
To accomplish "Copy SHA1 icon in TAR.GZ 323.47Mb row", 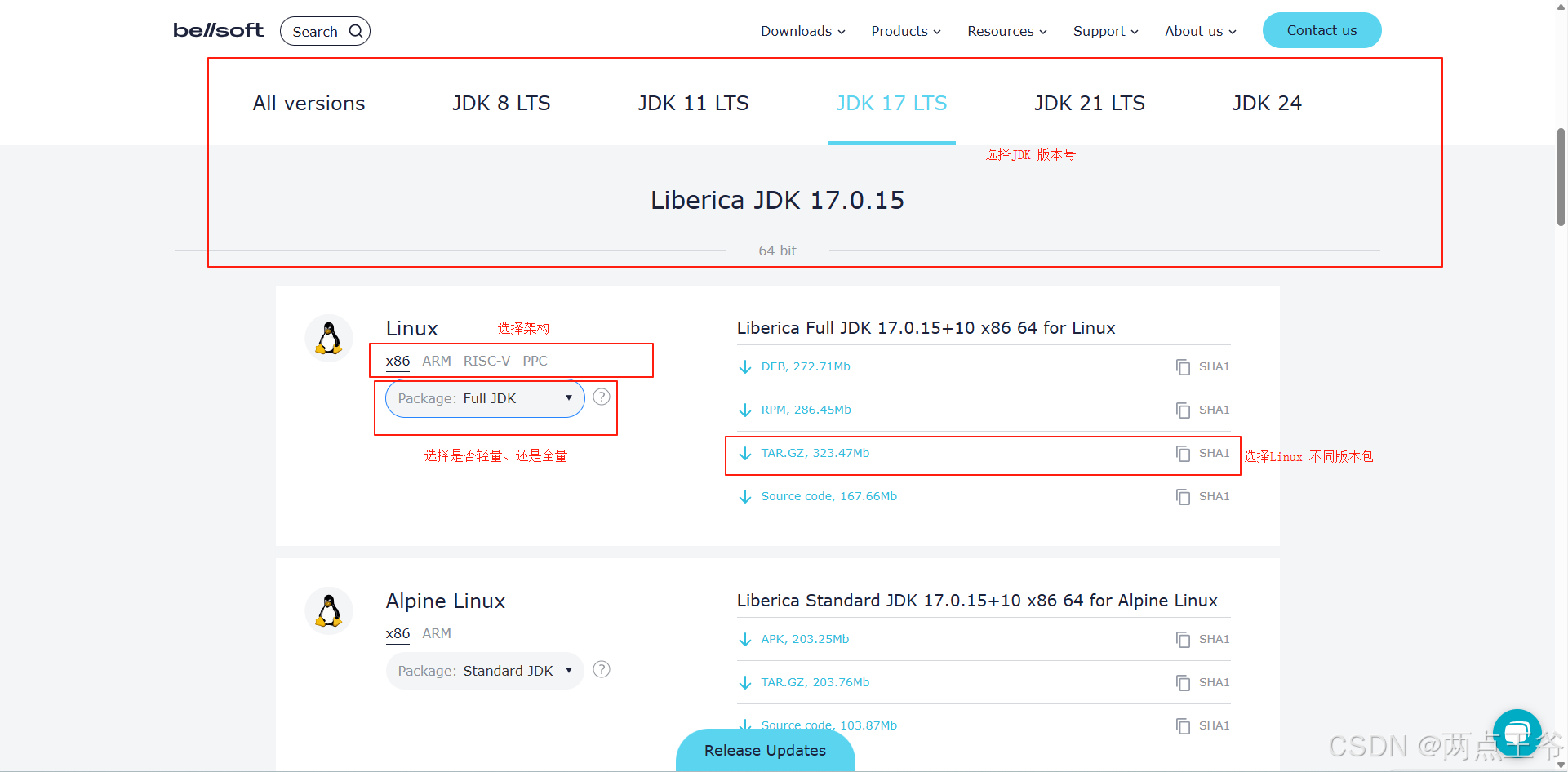I will pos(1183,454).
